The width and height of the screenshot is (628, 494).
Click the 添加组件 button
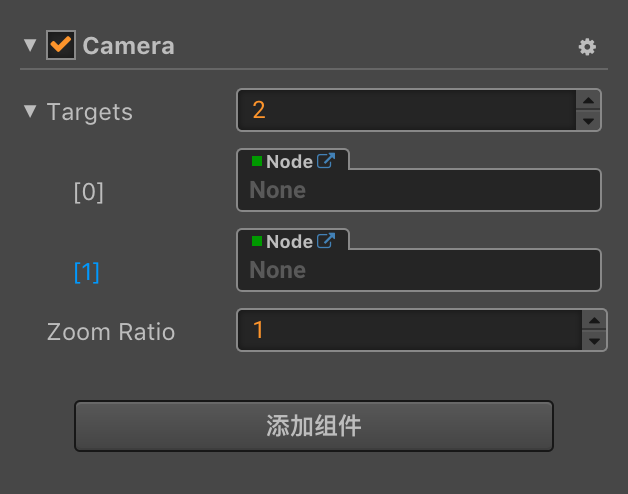click(x=313, y=426)
